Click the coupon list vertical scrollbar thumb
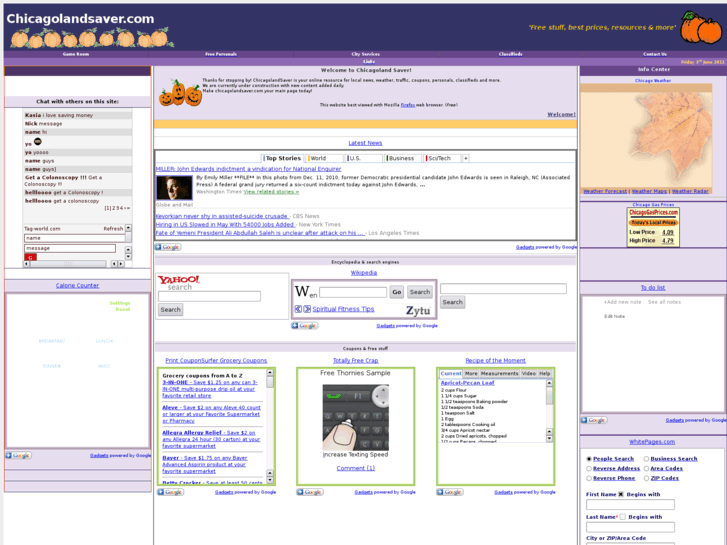This screenshot has width=727, height=545. pyautogui.click(x=270, y=382)
